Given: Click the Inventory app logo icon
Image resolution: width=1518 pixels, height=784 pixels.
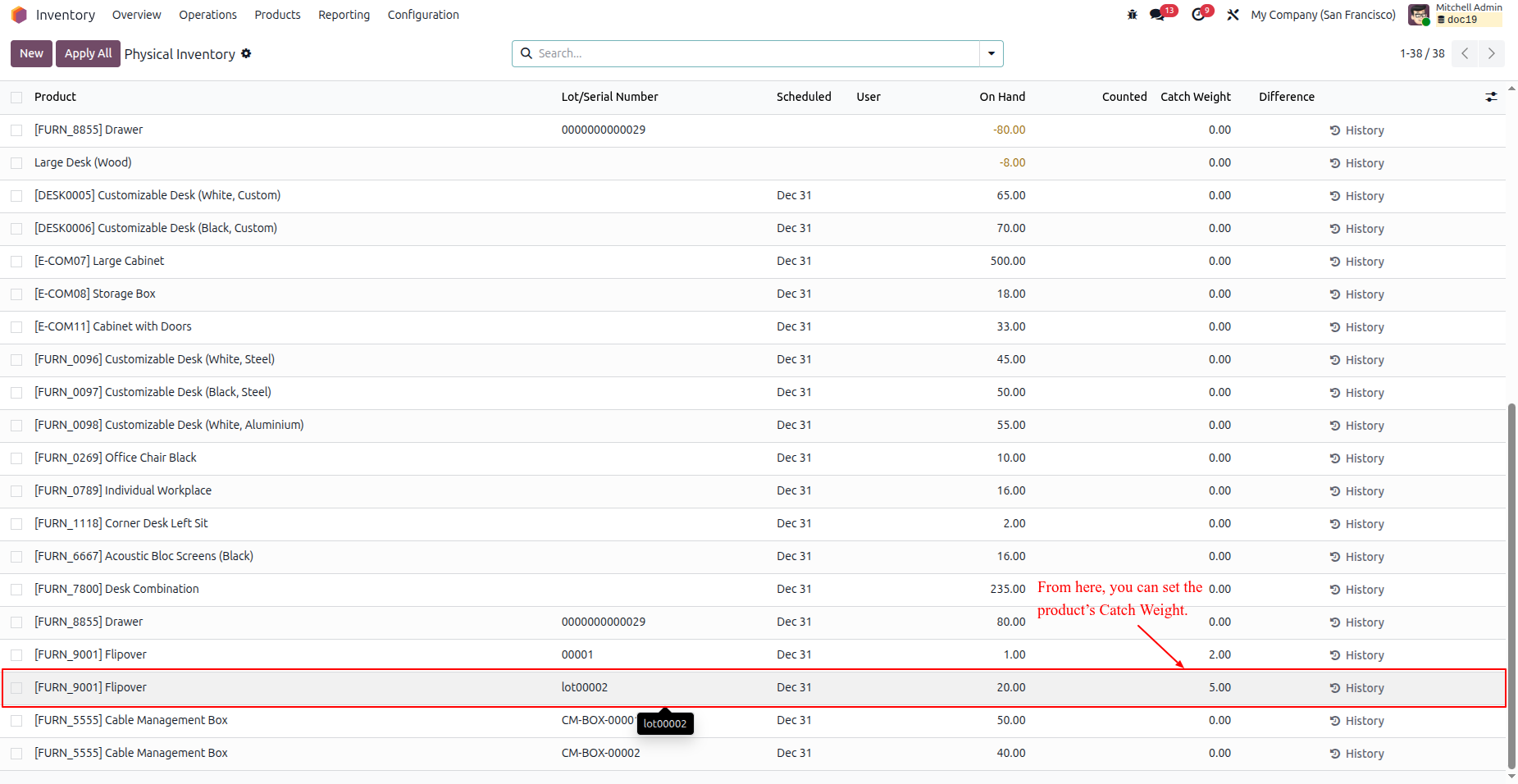Looking at the screenshot, I should click(x=19, y=15).
